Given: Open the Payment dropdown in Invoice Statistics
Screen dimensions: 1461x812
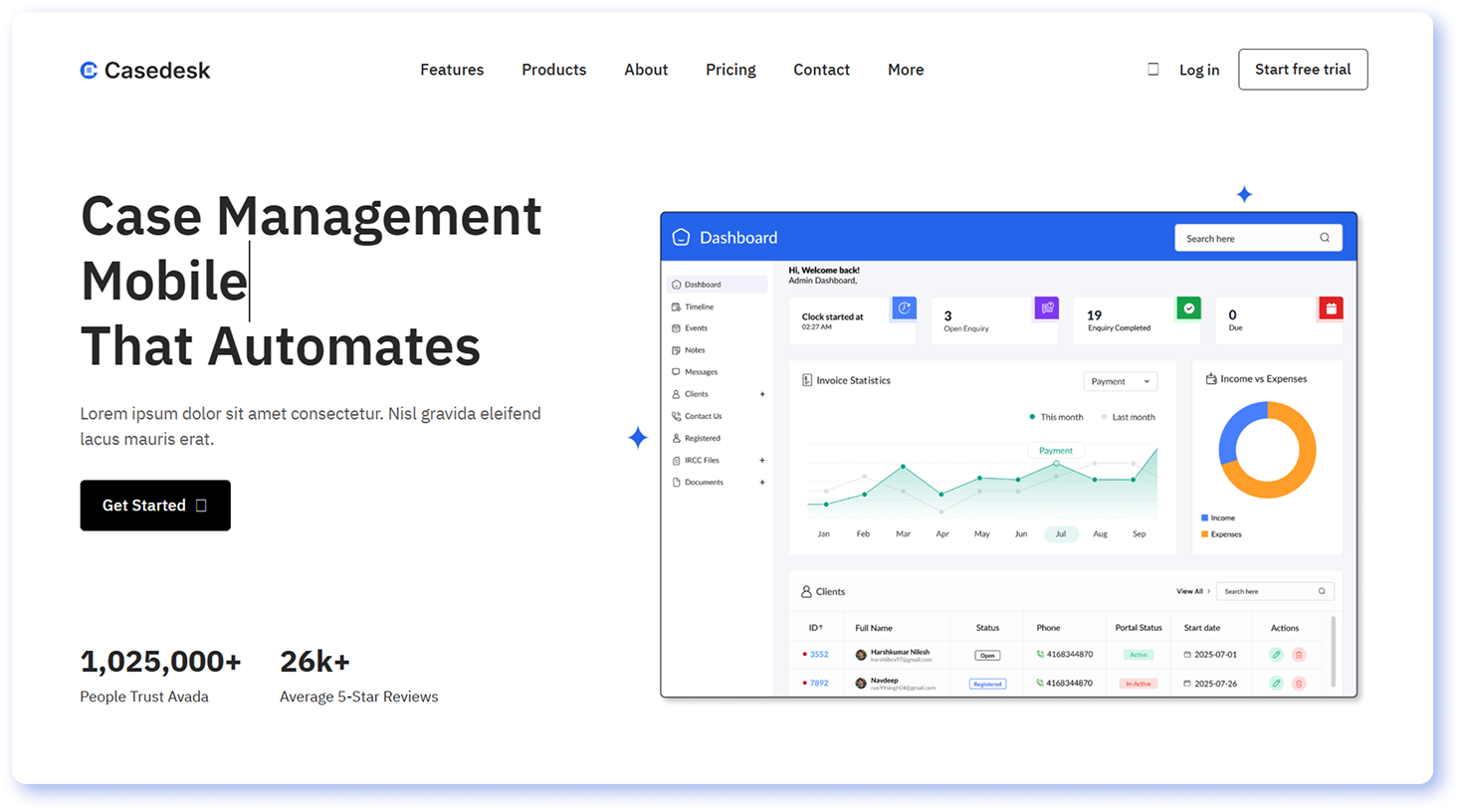Looking at the screenshot, I should tap(1120, 381).
